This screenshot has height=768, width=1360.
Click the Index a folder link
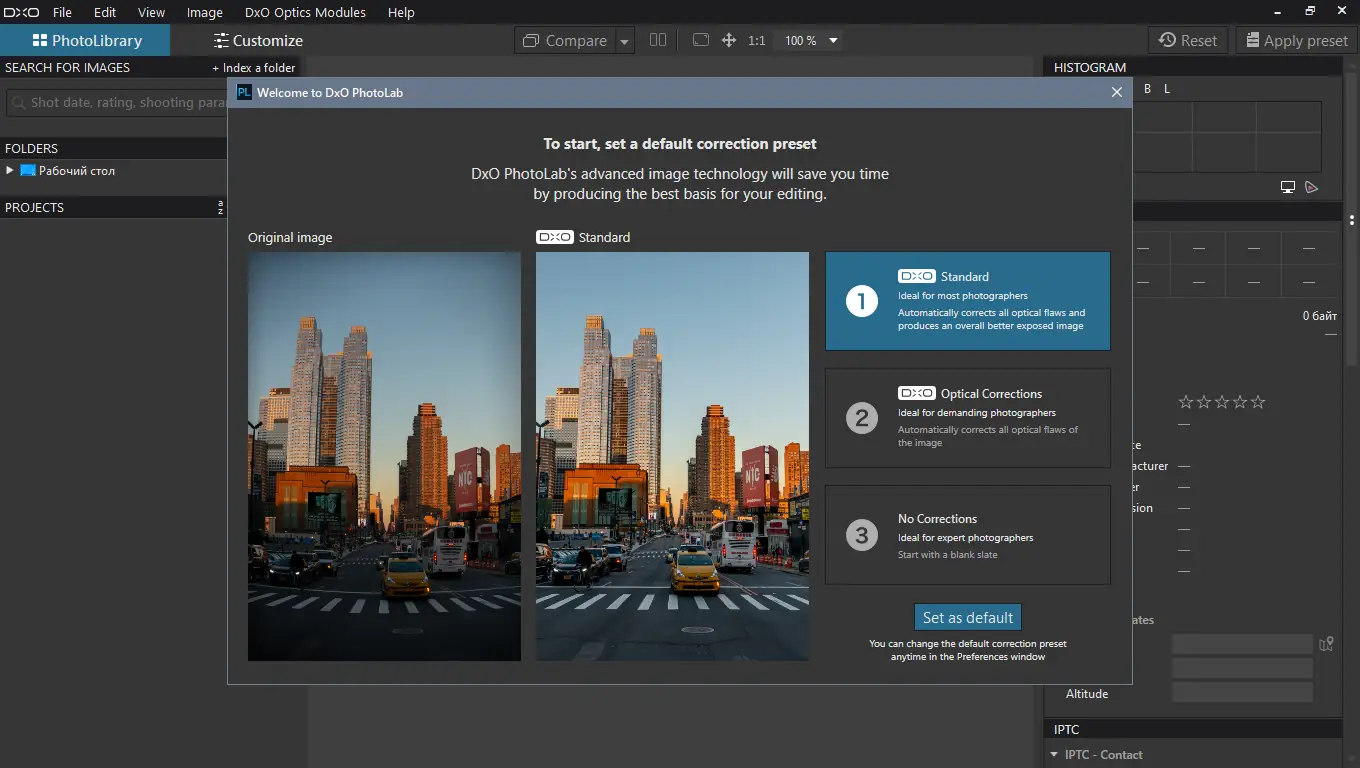254,68
